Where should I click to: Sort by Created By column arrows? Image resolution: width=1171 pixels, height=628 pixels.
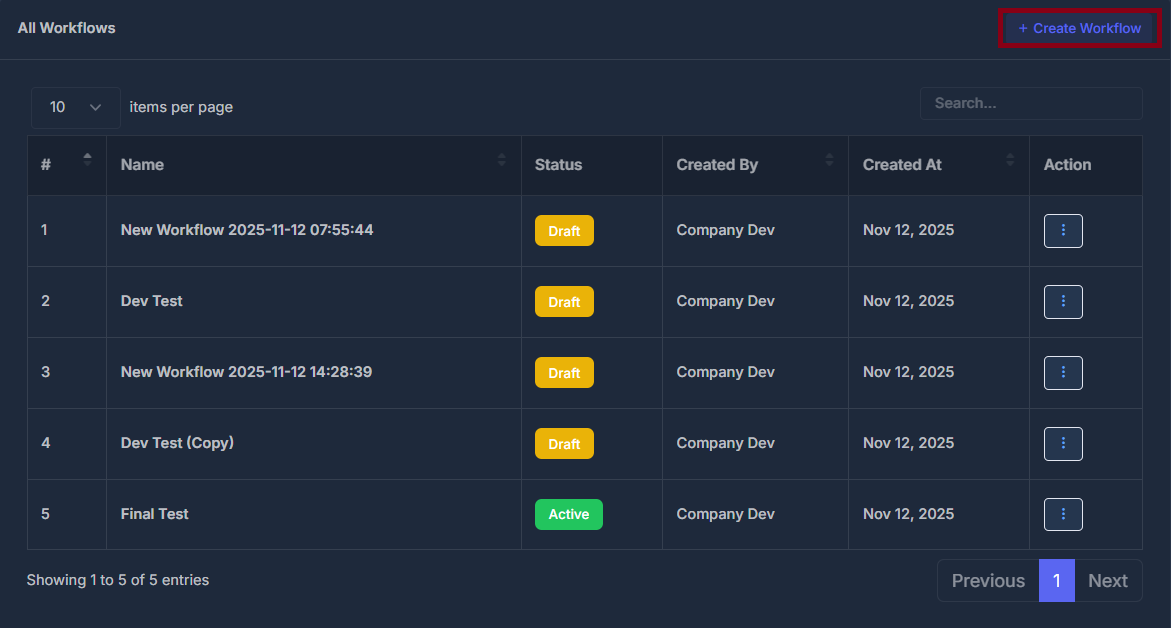[829, 159]
